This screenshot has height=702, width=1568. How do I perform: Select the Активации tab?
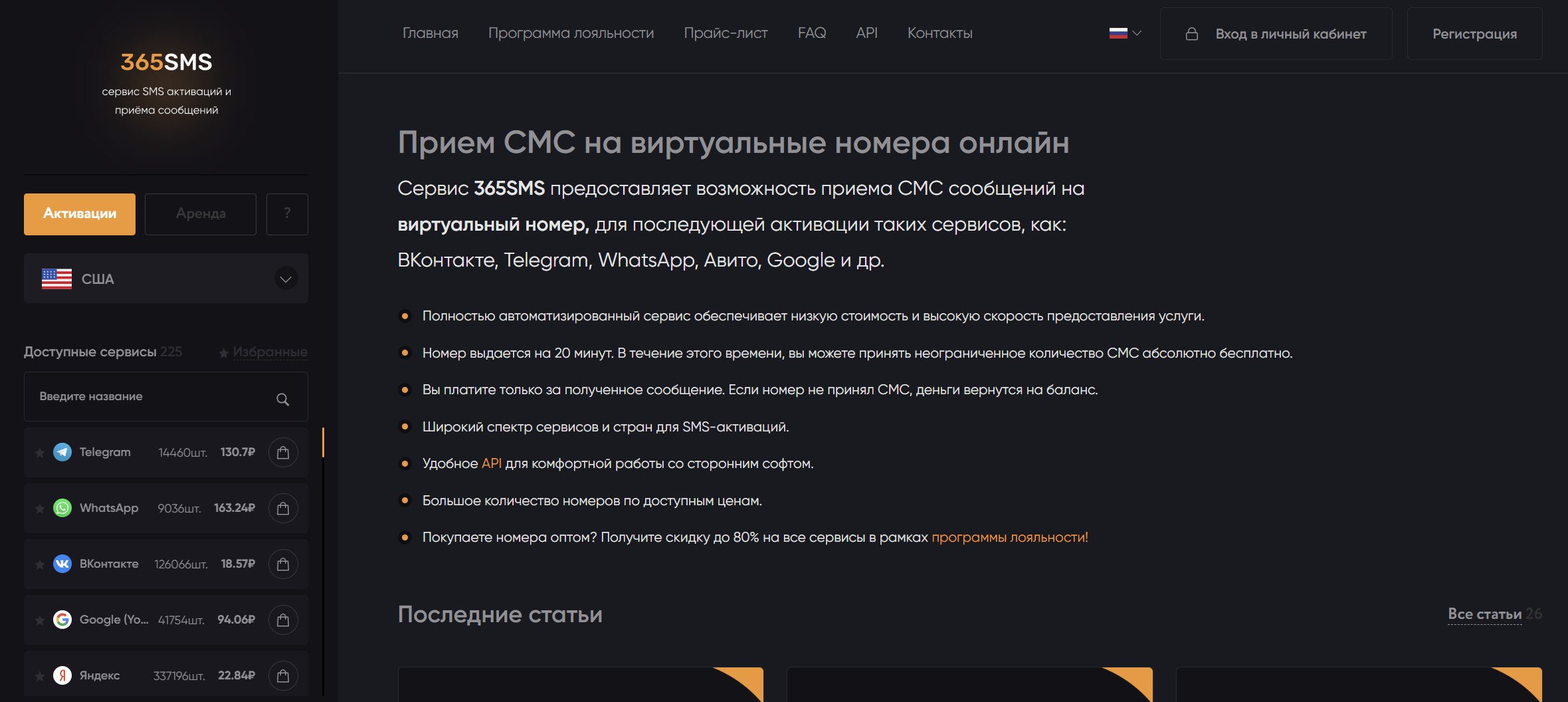point(80,214)
